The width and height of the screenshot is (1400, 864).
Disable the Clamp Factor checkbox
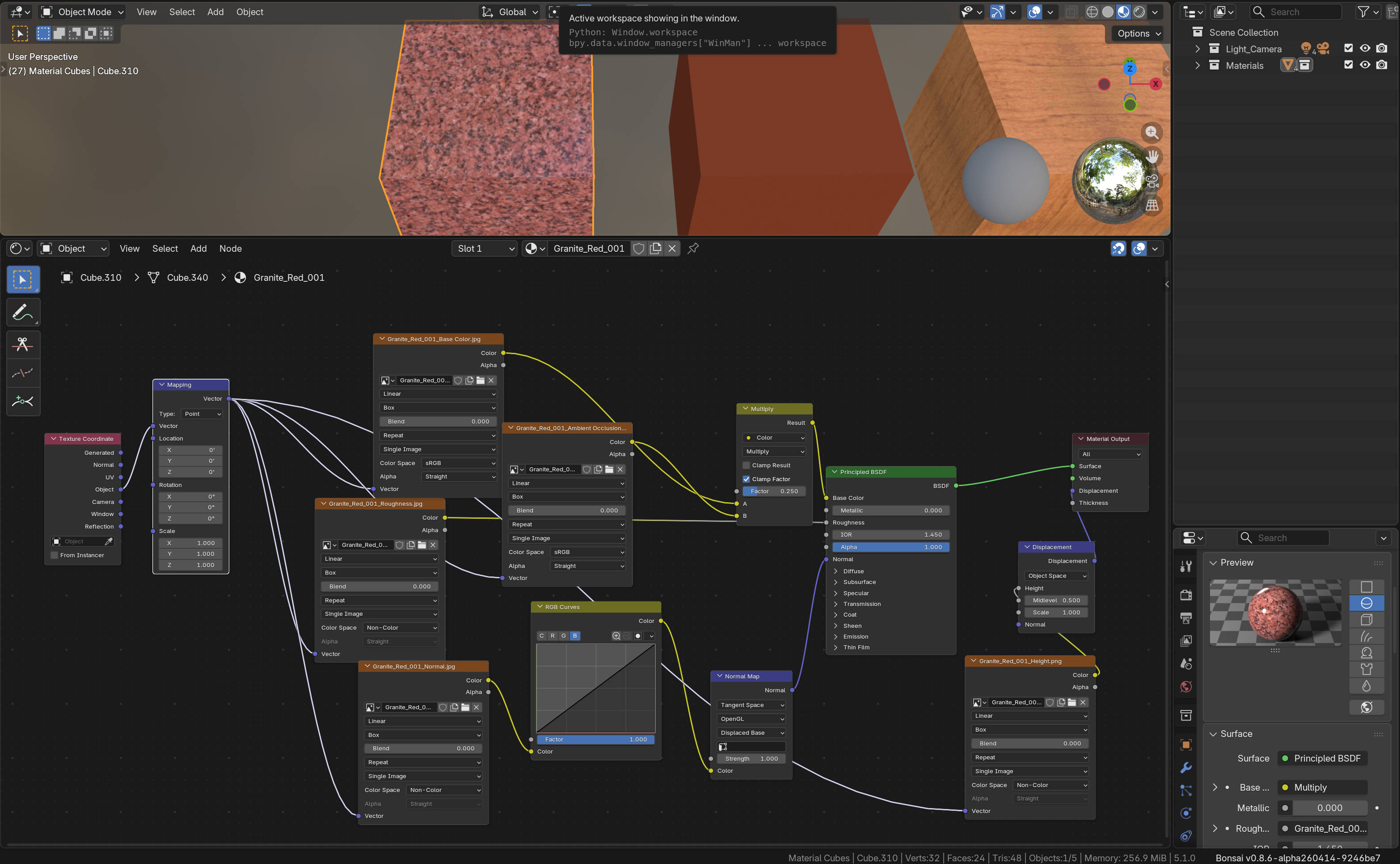coord(746,479)
